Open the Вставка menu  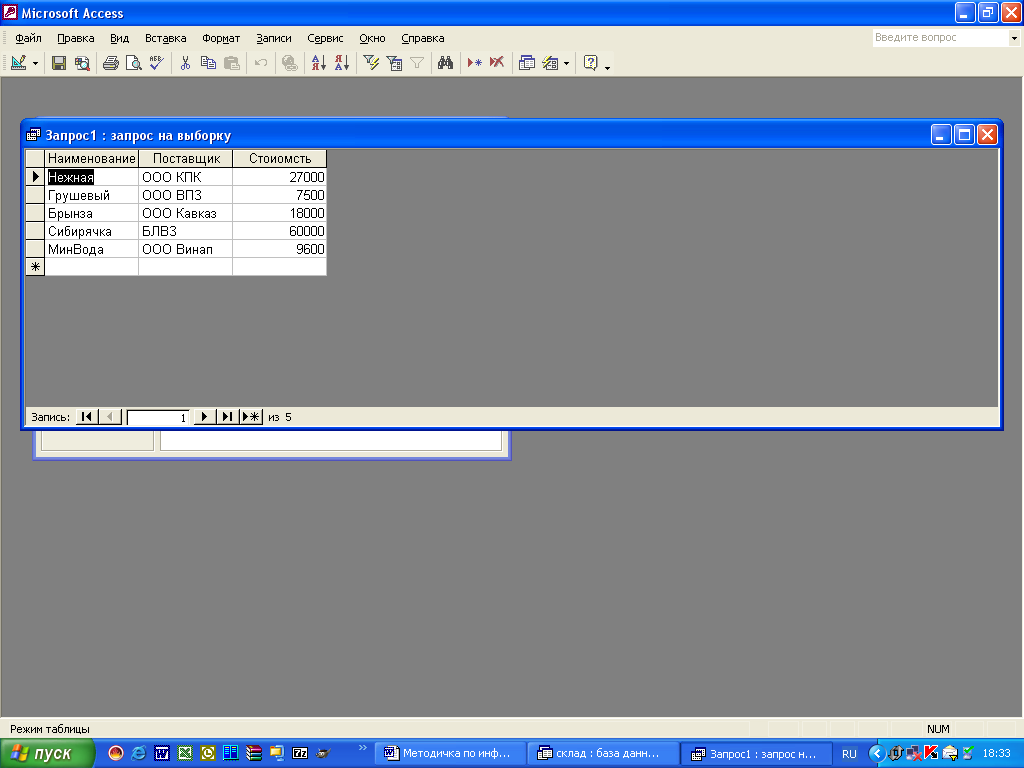(x=165, y=38)
